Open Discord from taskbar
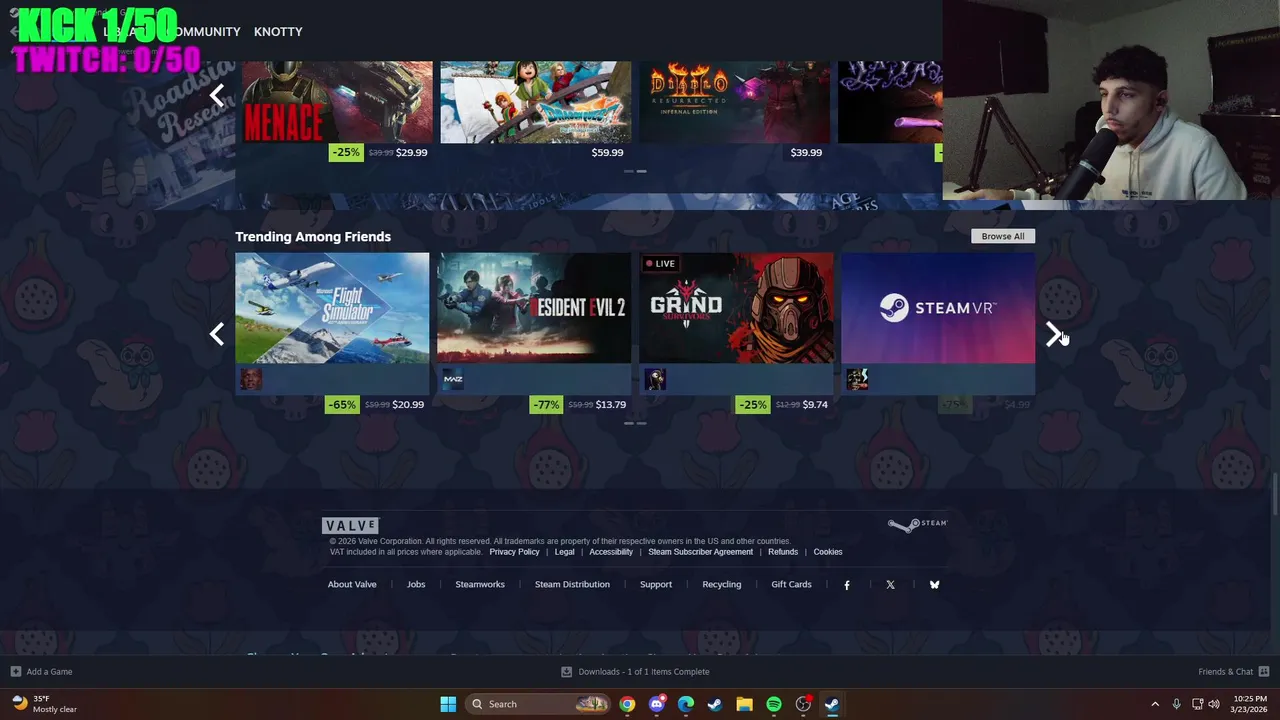The height and width of the screenshot is (720, 1280). click(656, 704)
